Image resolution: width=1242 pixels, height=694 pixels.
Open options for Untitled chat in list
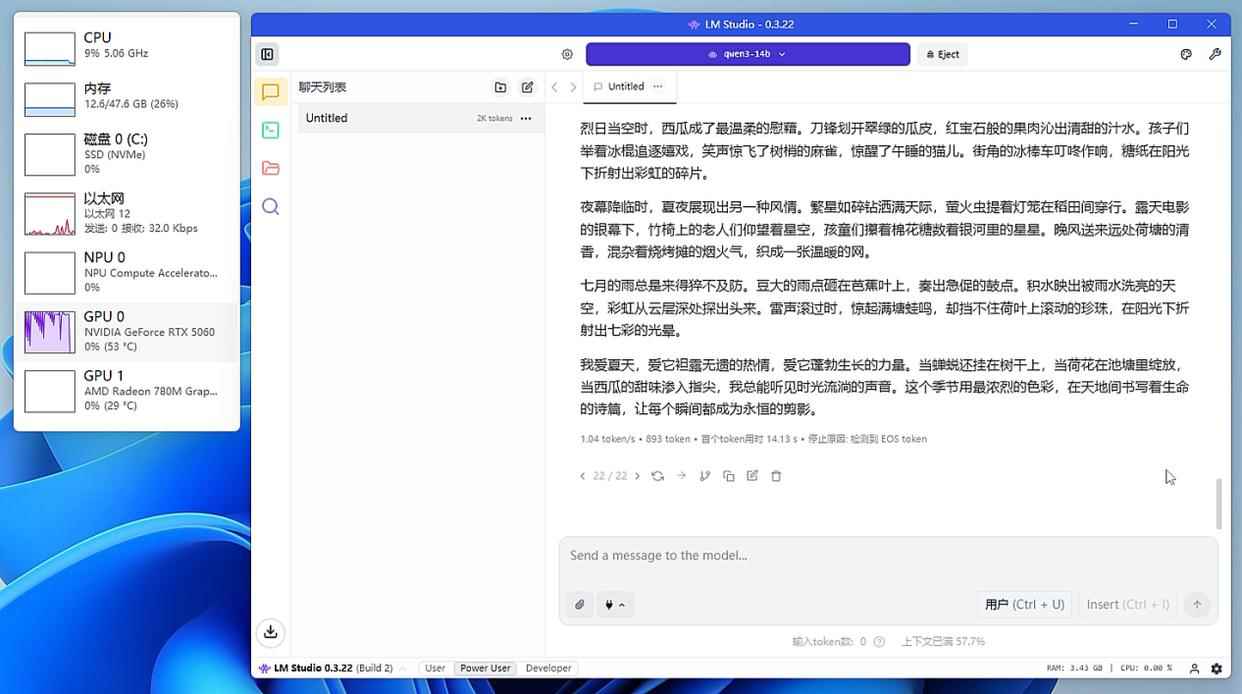tap(526, 118)
